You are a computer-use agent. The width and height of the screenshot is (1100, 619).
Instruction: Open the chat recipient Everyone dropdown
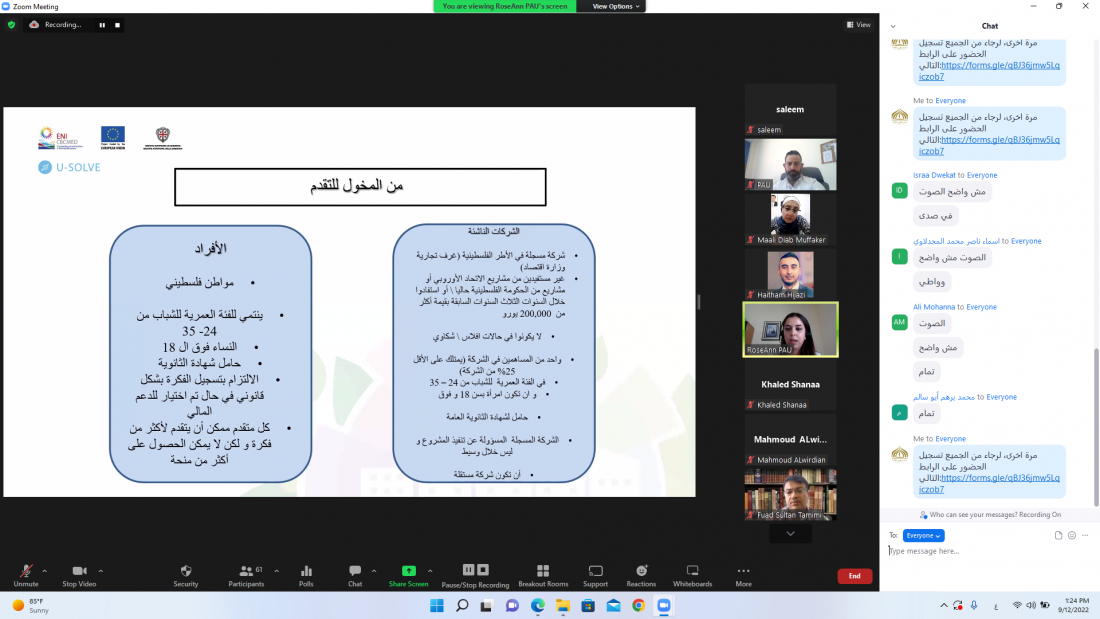(x=923, y=535)
